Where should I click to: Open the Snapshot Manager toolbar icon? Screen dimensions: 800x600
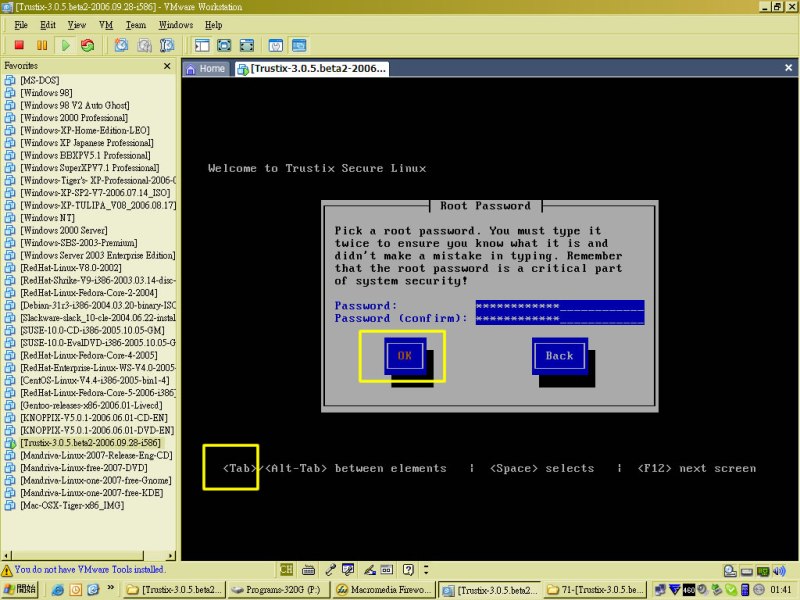167,45
